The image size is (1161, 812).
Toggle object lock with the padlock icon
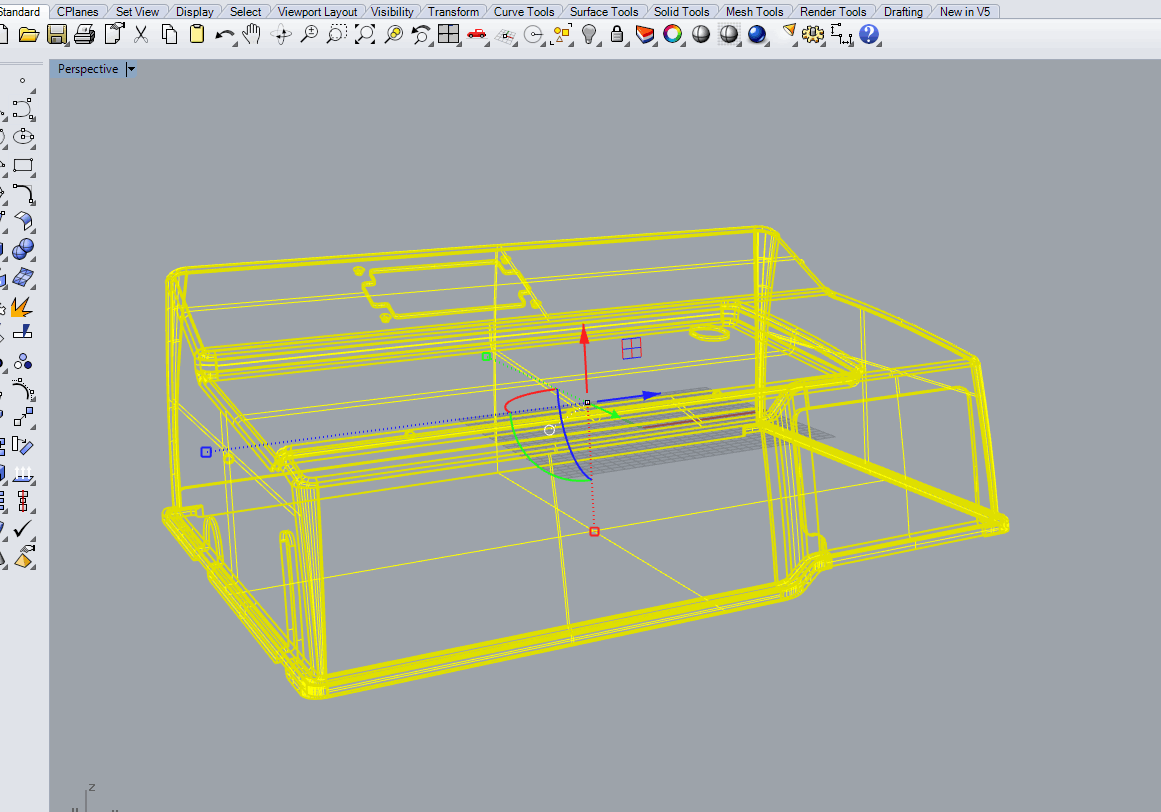pyautogui.click(x=616, y=33)
